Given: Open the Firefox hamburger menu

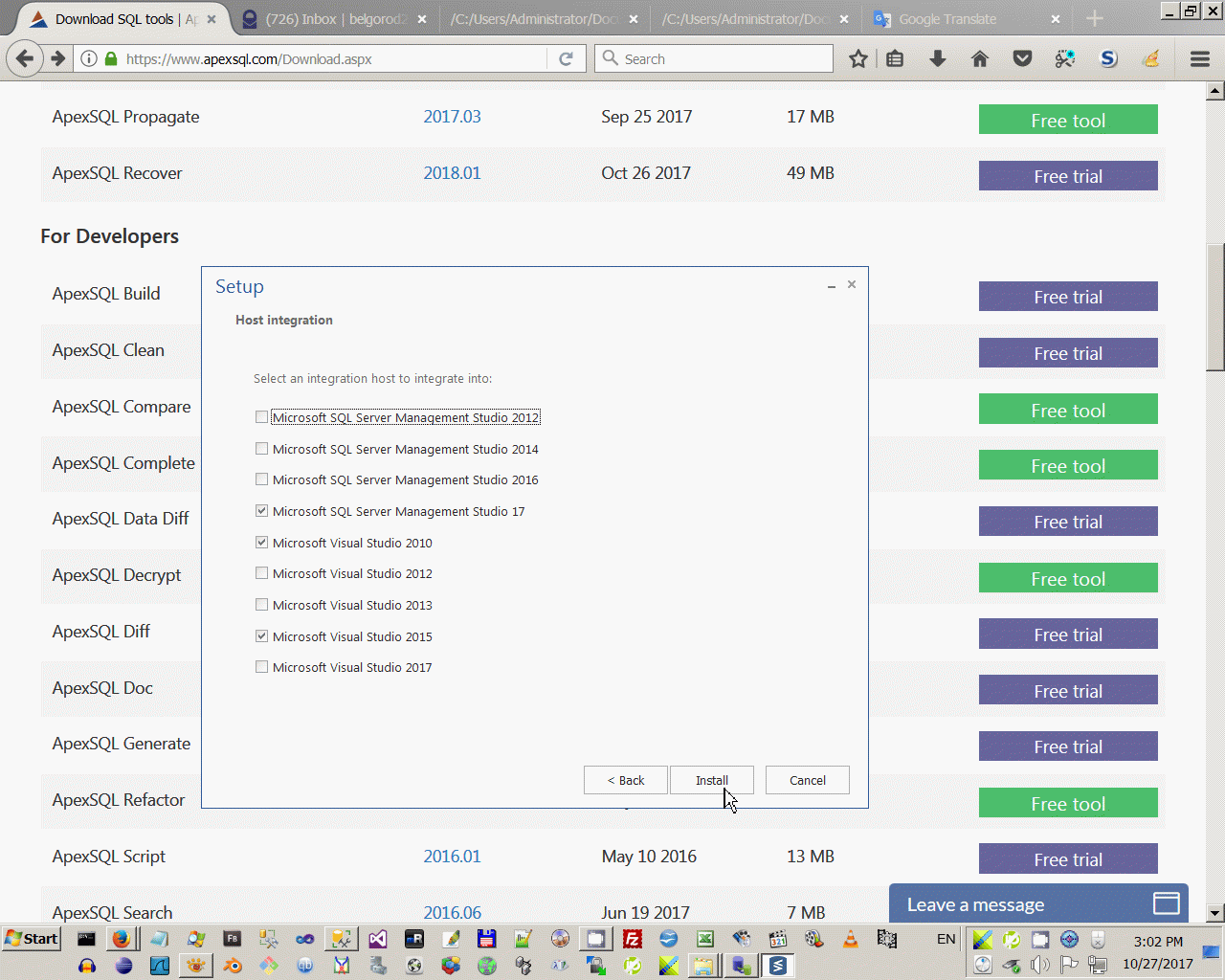Looking at the screenshot, I should pyautogui.click(x=1200, y=59).
